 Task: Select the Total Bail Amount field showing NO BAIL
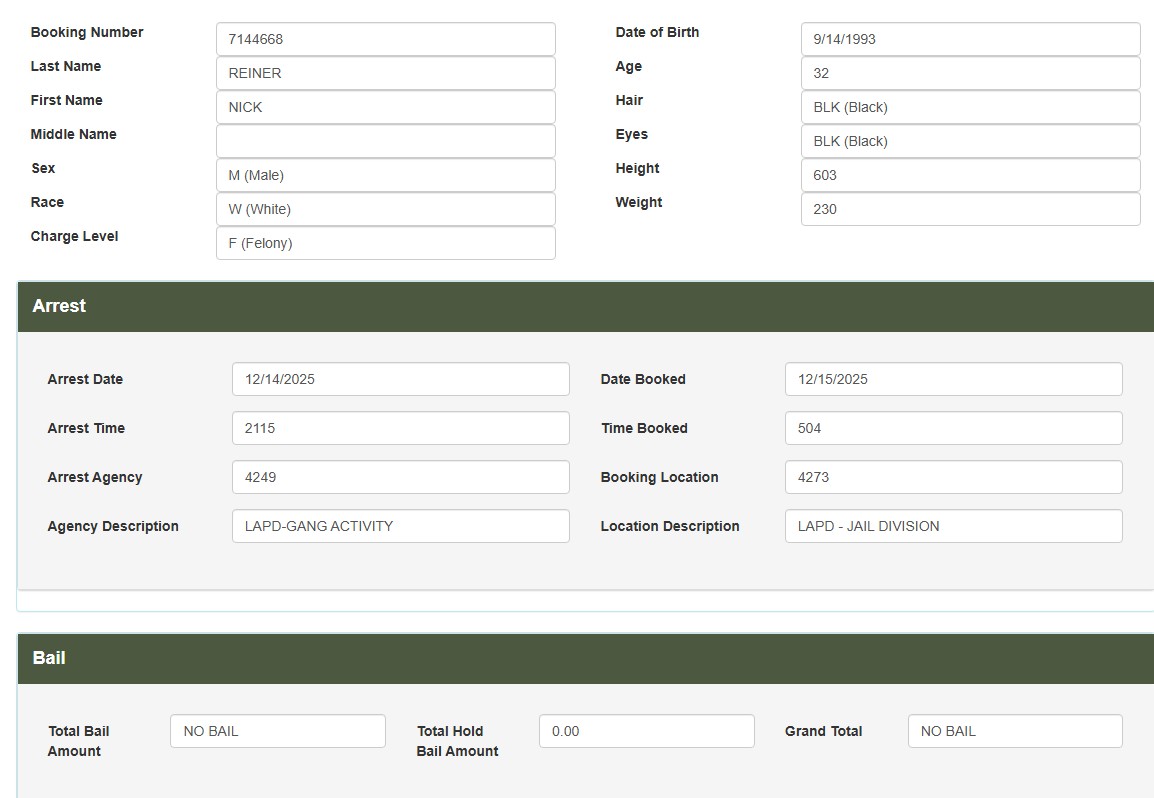(277, 731)
